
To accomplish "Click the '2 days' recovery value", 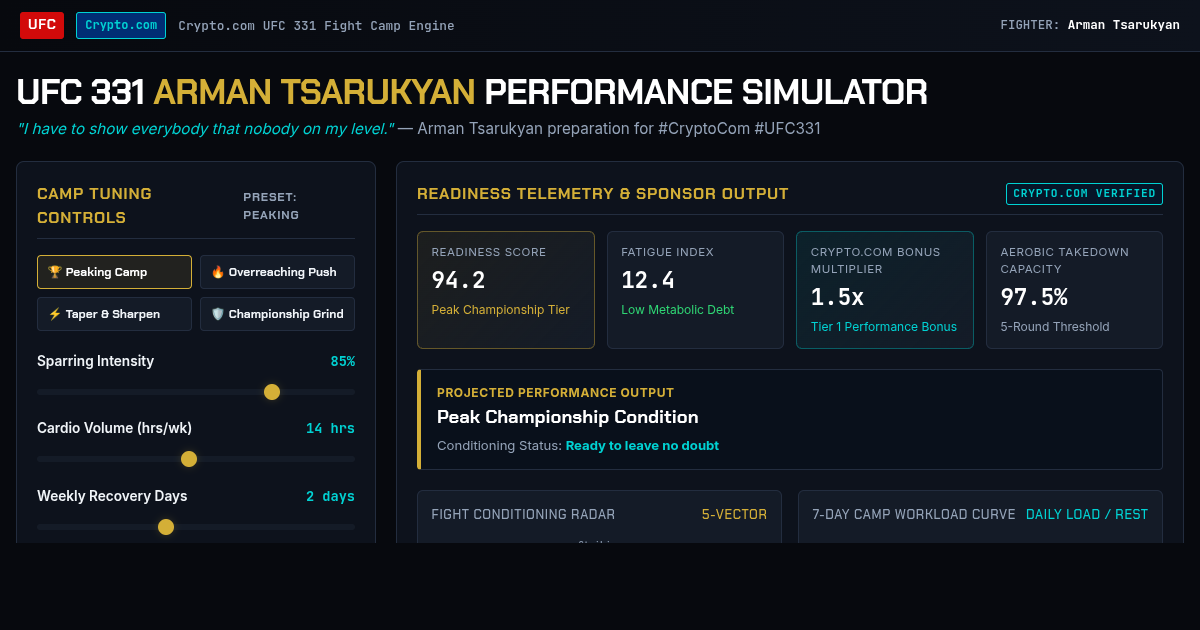I will (330, 497).
